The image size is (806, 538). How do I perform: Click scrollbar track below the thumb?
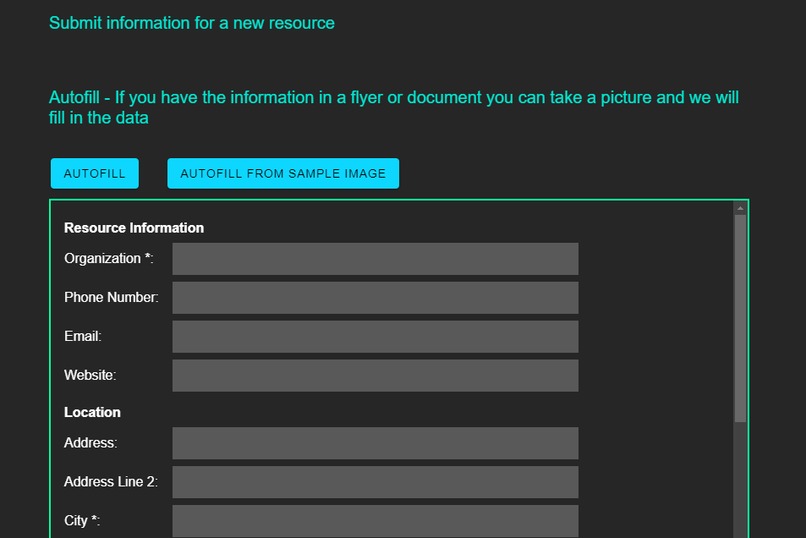click(x=740, y=480)
